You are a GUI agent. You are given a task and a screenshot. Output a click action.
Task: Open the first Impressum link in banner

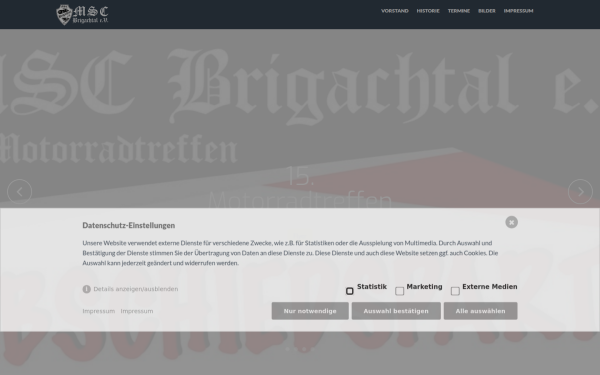tap(99, 311)
